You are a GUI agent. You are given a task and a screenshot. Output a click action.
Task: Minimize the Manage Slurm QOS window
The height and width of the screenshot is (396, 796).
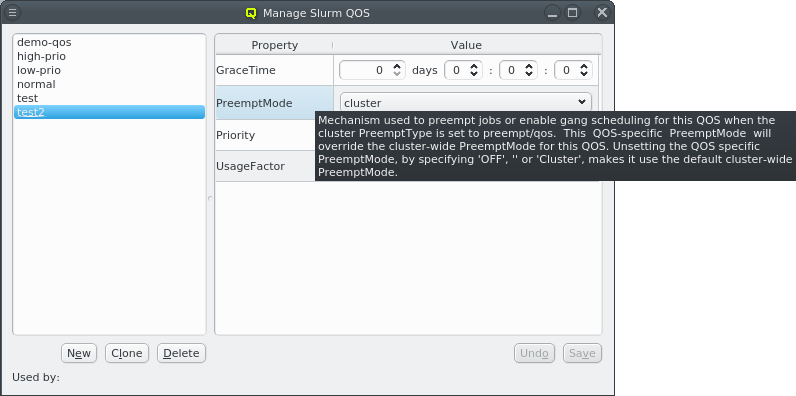552,13
